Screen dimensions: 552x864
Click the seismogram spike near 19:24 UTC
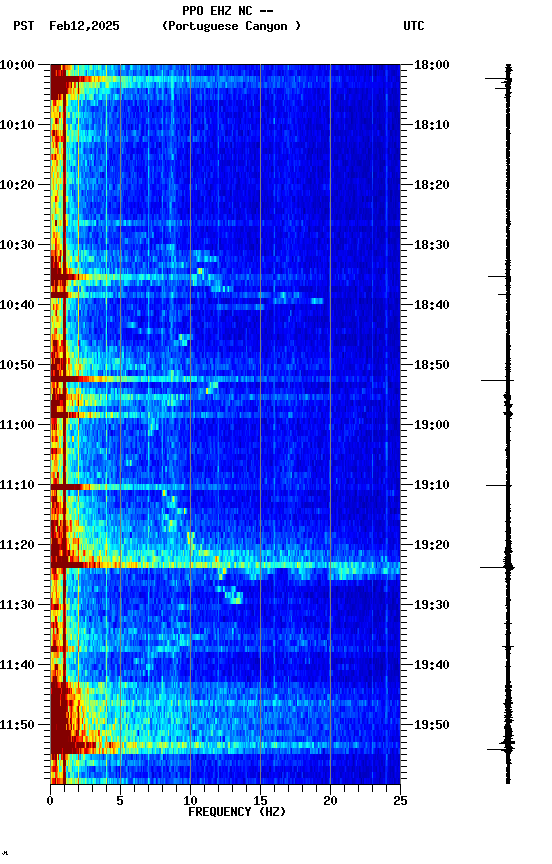pos(497,567)
